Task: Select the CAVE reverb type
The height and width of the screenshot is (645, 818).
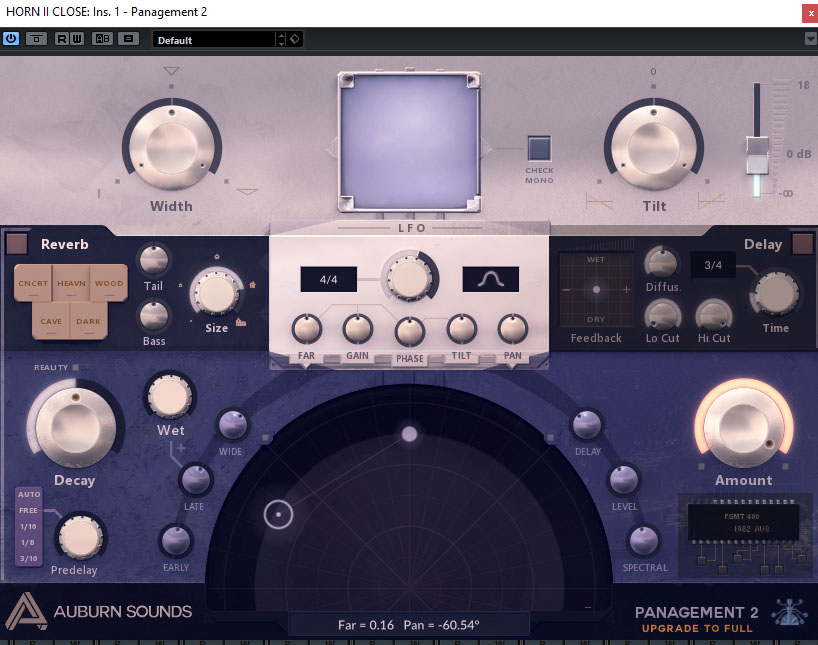Action: [x=51, y=321]
